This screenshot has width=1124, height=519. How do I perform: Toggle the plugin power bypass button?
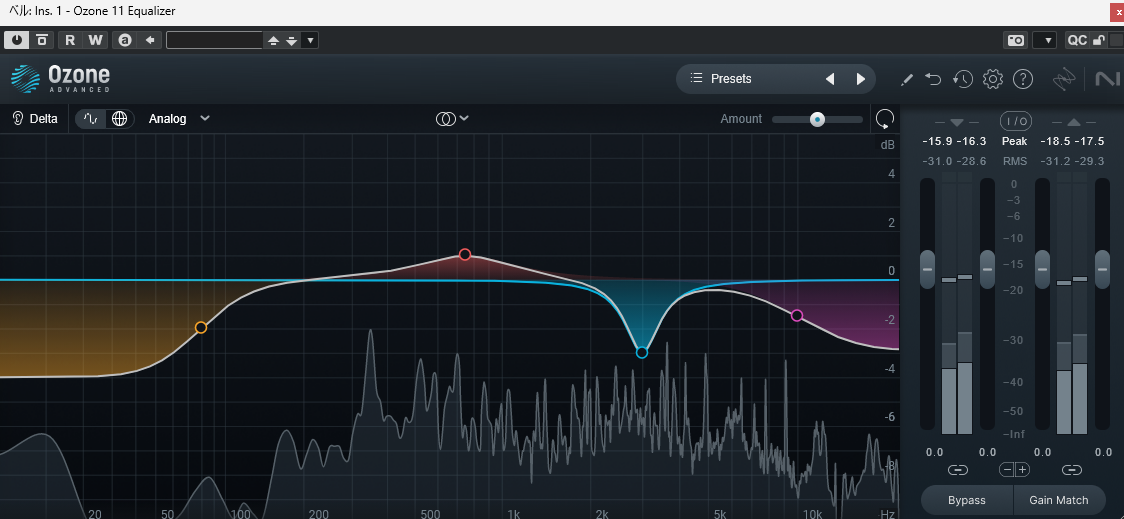click(17, 40)
